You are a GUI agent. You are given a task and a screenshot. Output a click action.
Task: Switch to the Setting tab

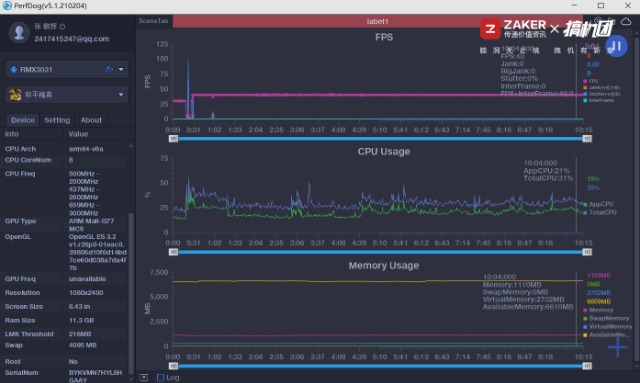point(57,120)
